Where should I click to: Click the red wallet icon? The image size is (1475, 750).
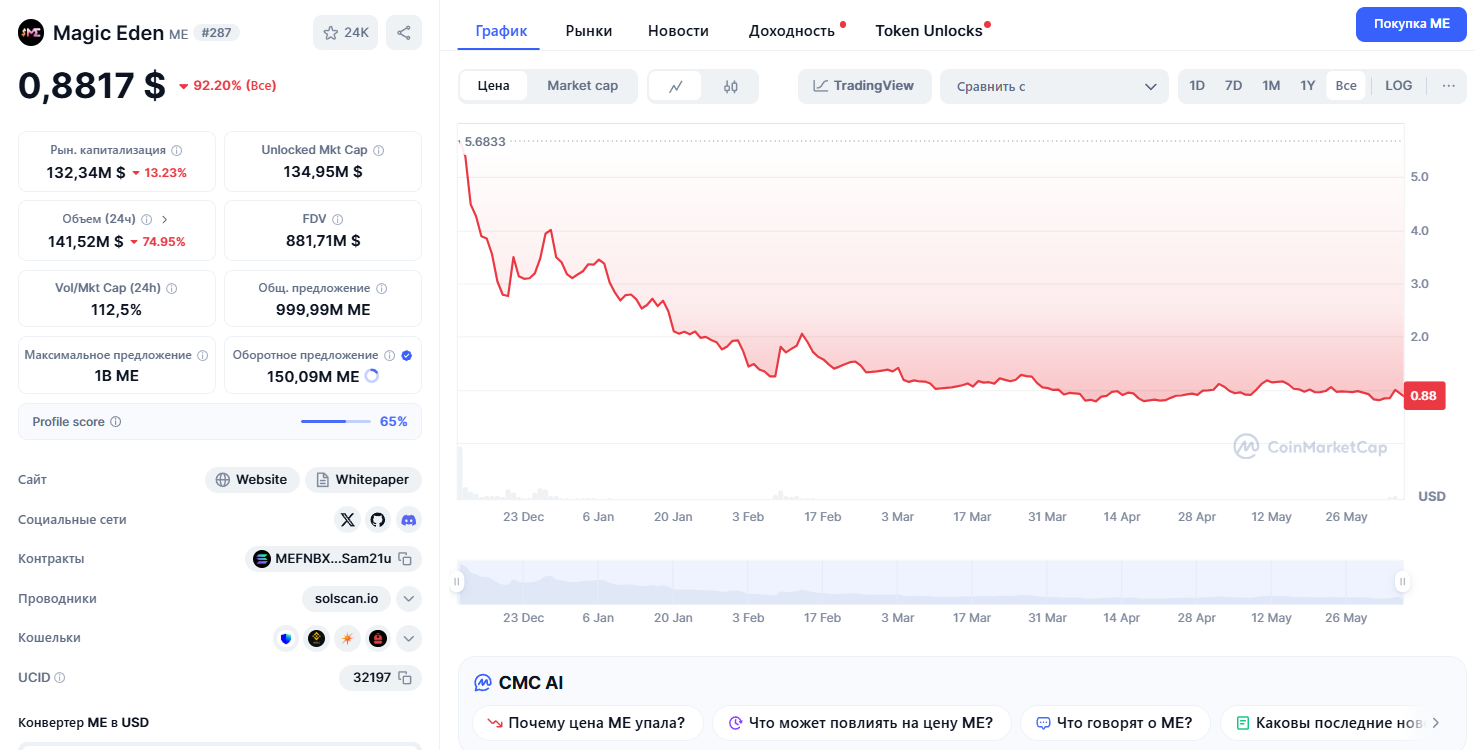378,638
